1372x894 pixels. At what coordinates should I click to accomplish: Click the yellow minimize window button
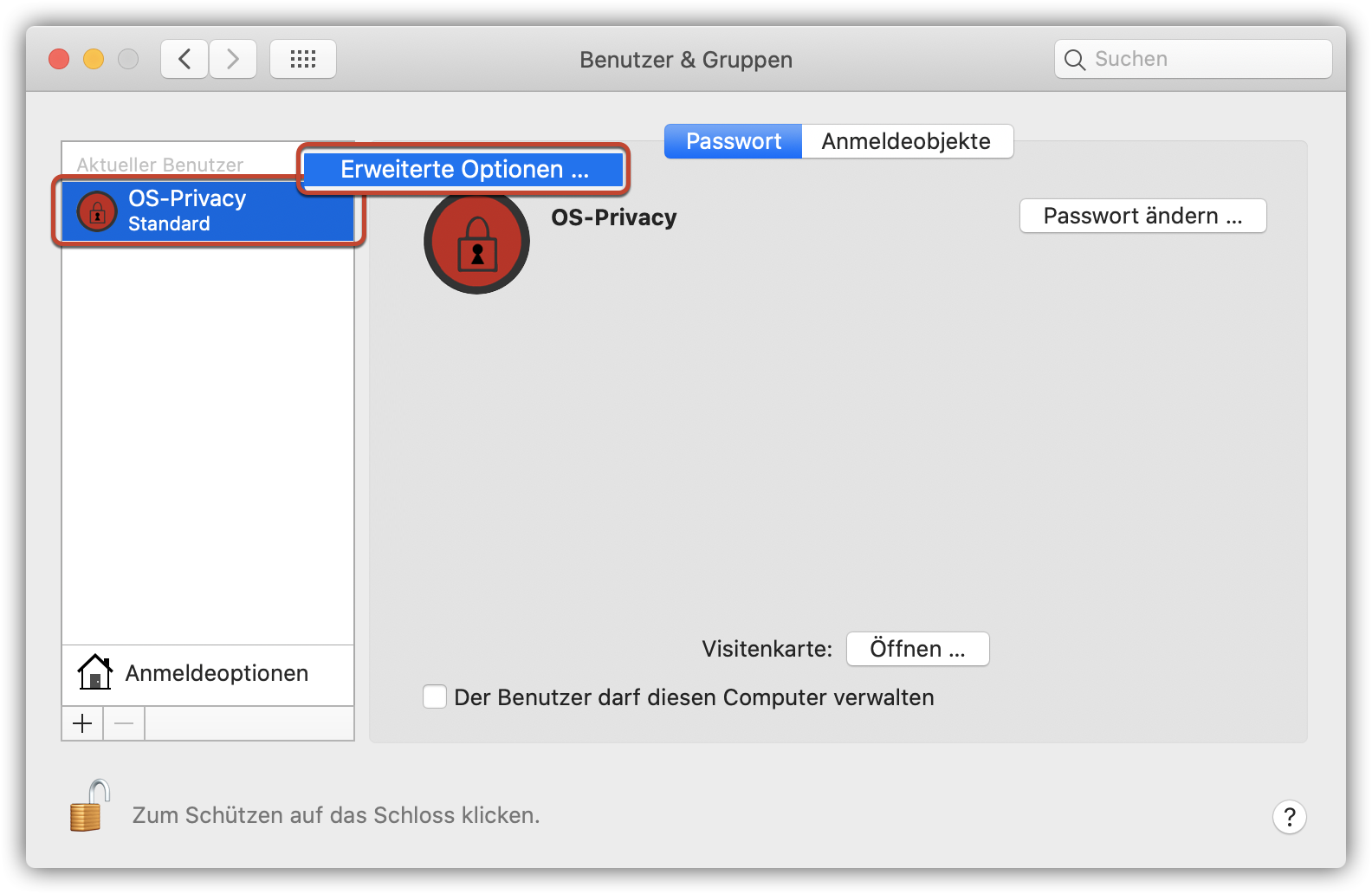[94, 59]
